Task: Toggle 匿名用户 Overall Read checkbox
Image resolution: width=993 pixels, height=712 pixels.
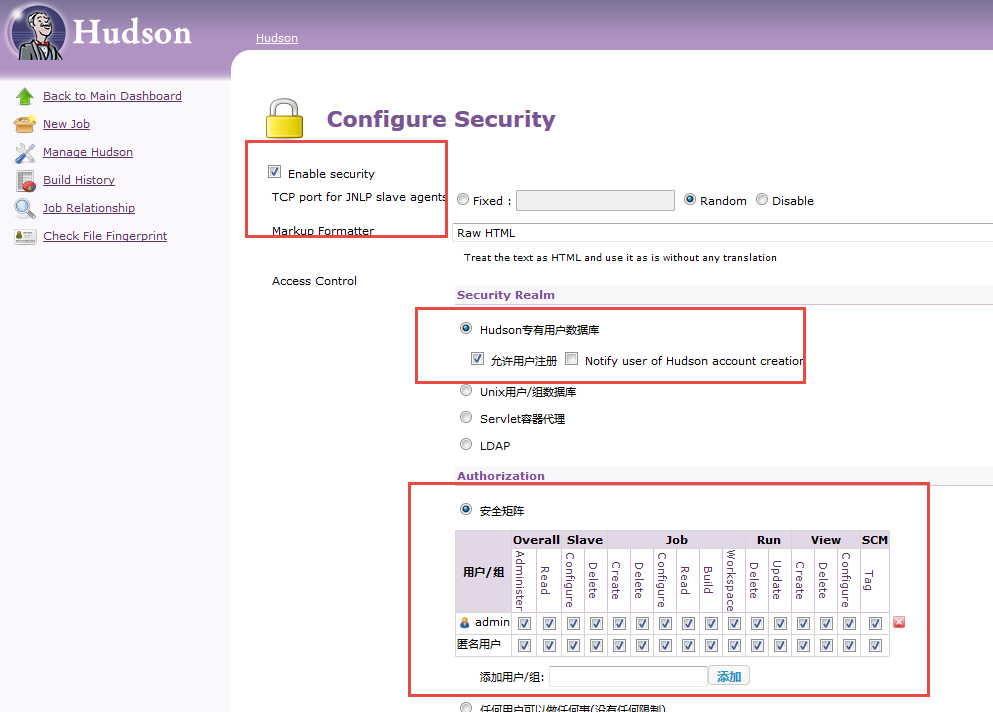Action: click(549, 645)
